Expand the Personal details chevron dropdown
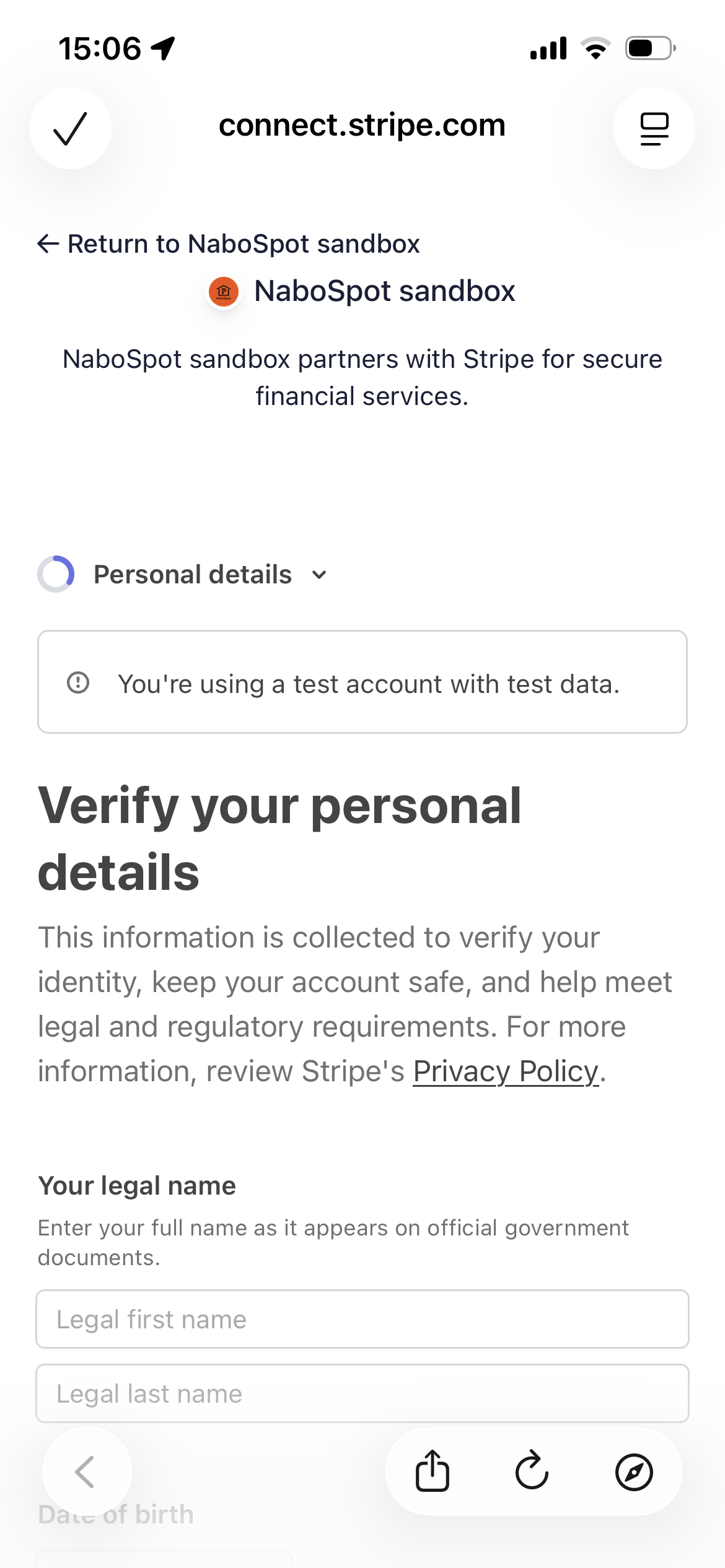Screen dimensions: 725x1568 click(x=319, y=575)
